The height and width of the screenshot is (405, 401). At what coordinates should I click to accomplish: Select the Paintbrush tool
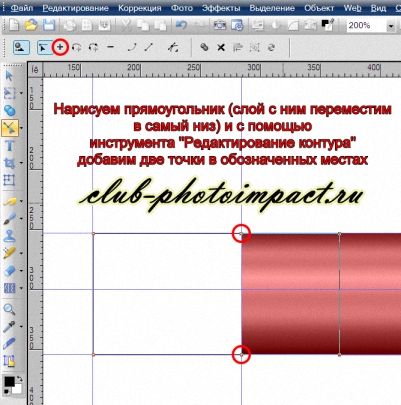click(x=9, y=219)
